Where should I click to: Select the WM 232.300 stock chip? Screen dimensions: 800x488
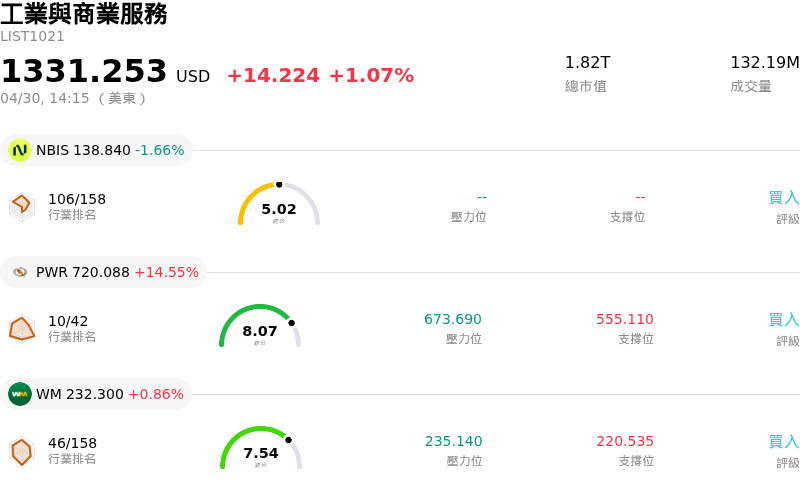point(97,394)
